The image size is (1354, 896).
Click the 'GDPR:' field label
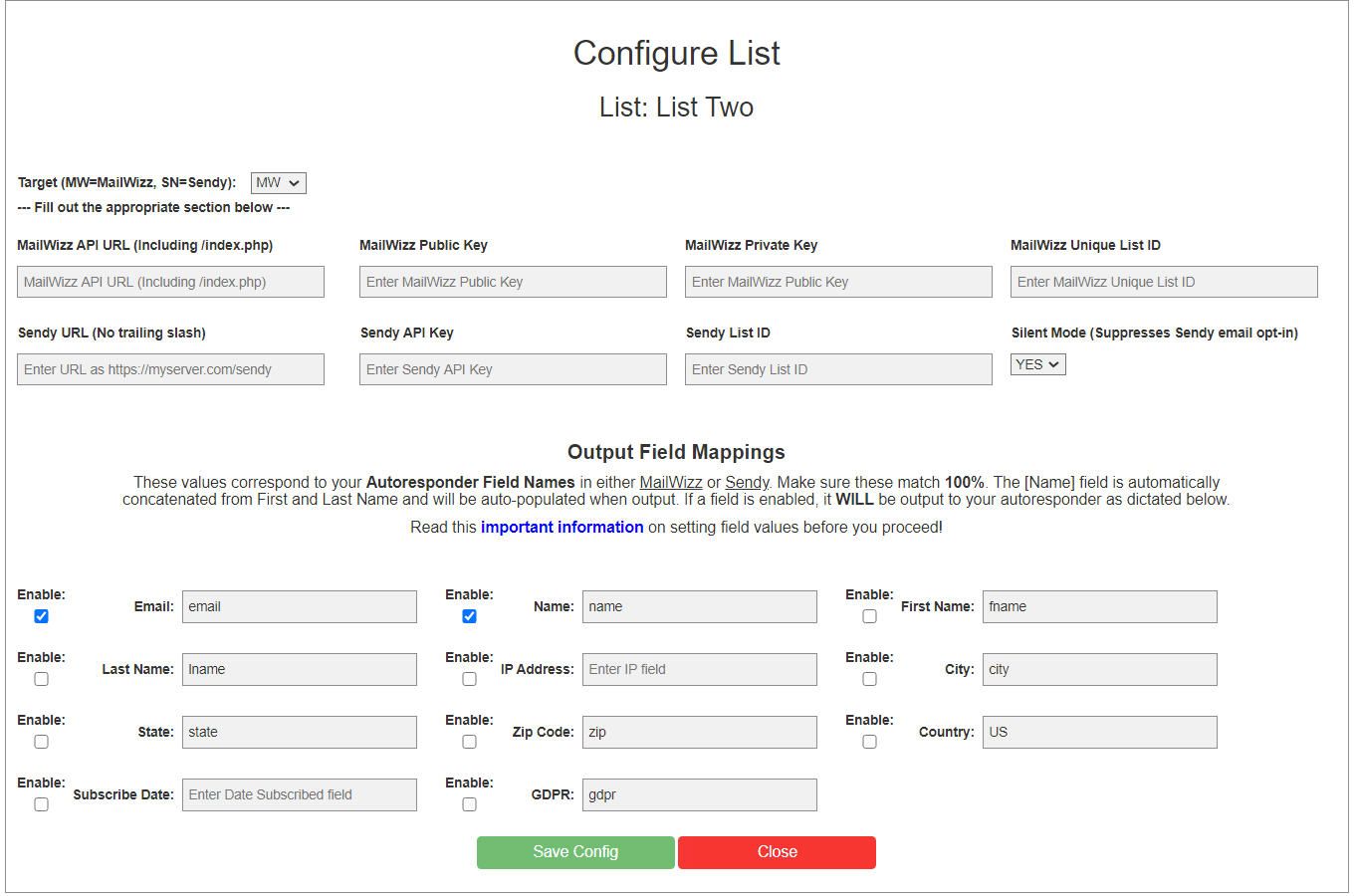click(x=553, y=794)
